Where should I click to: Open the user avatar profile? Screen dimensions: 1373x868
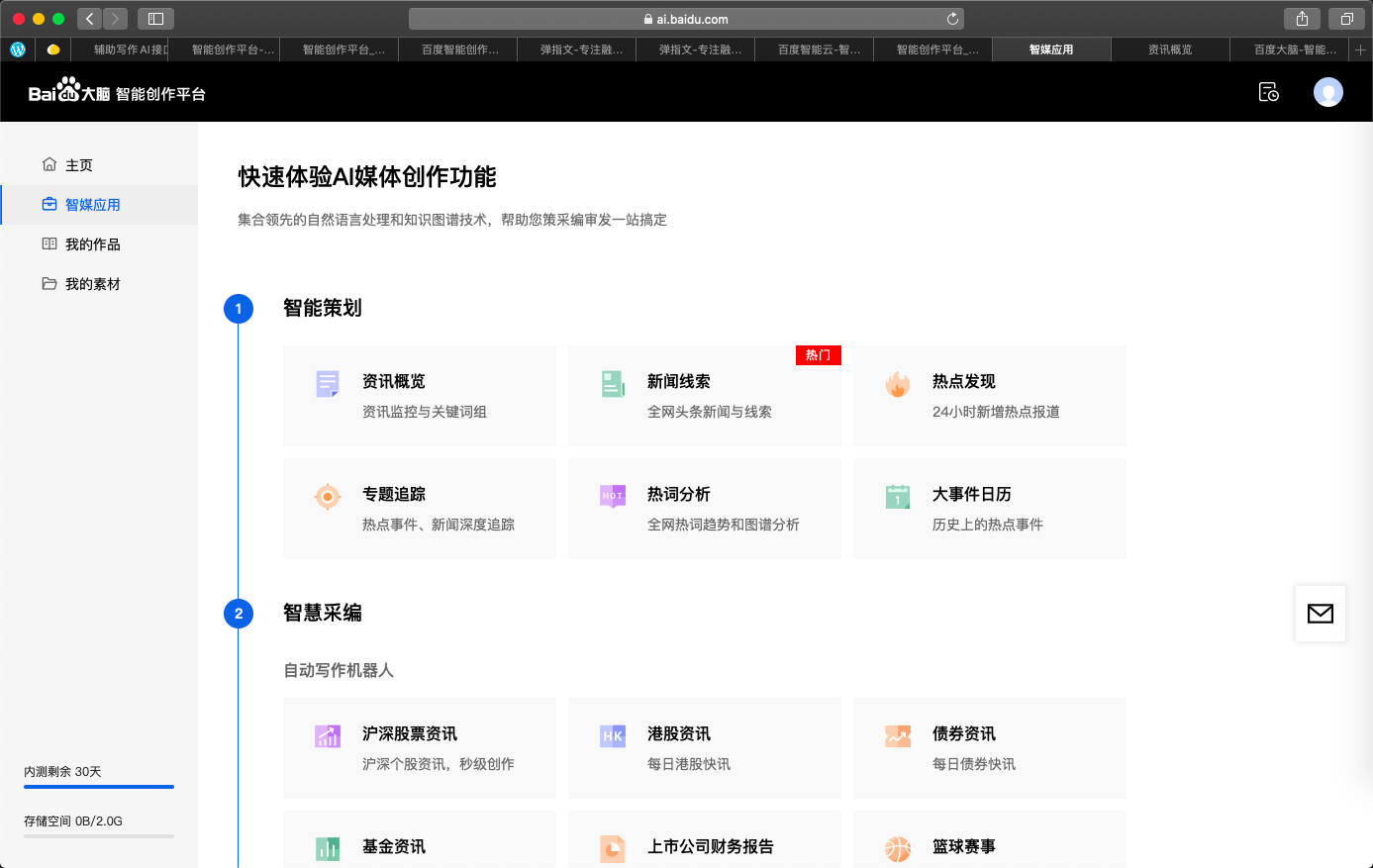point(1327,92)
